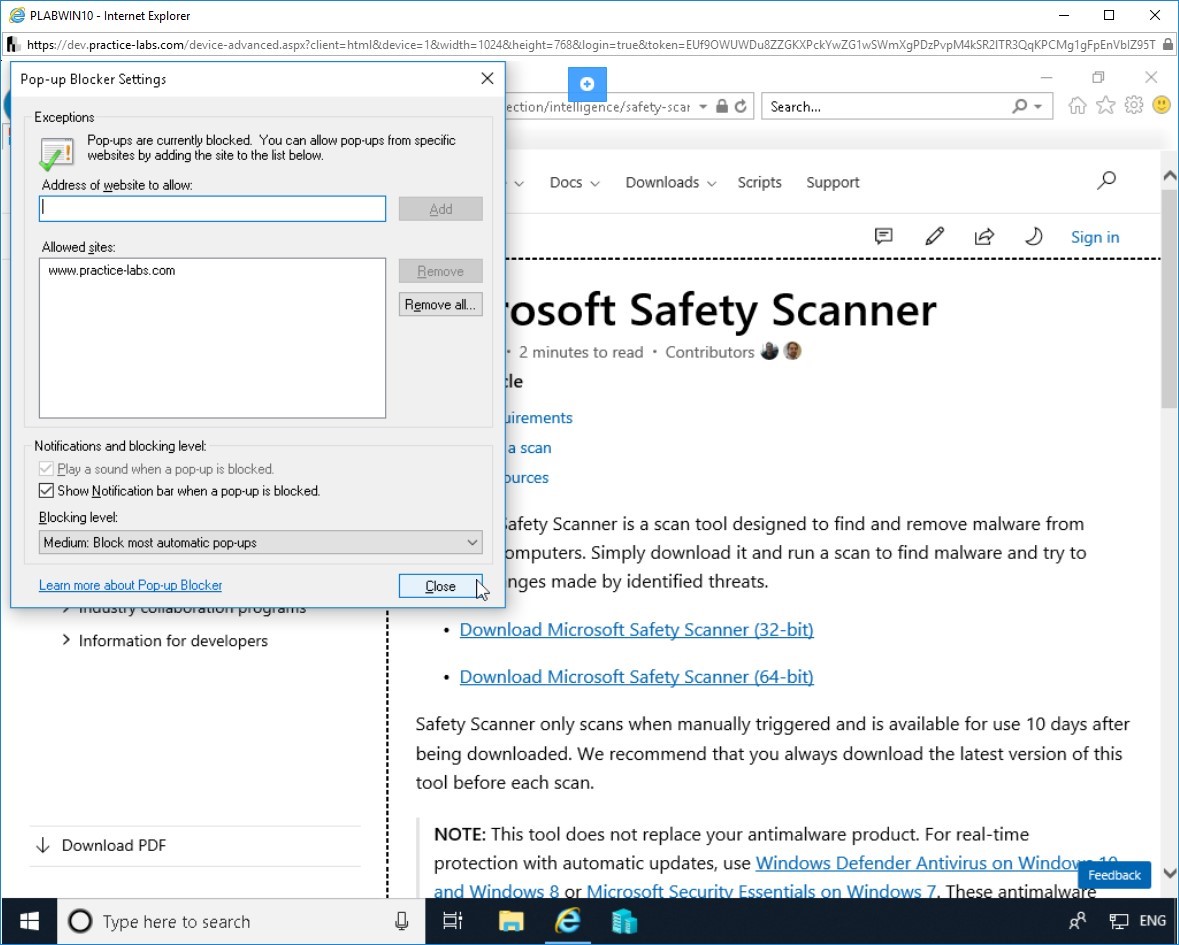Click the 'a scan' contents link
Viewport: 1179px width, 945px height.
529,448
